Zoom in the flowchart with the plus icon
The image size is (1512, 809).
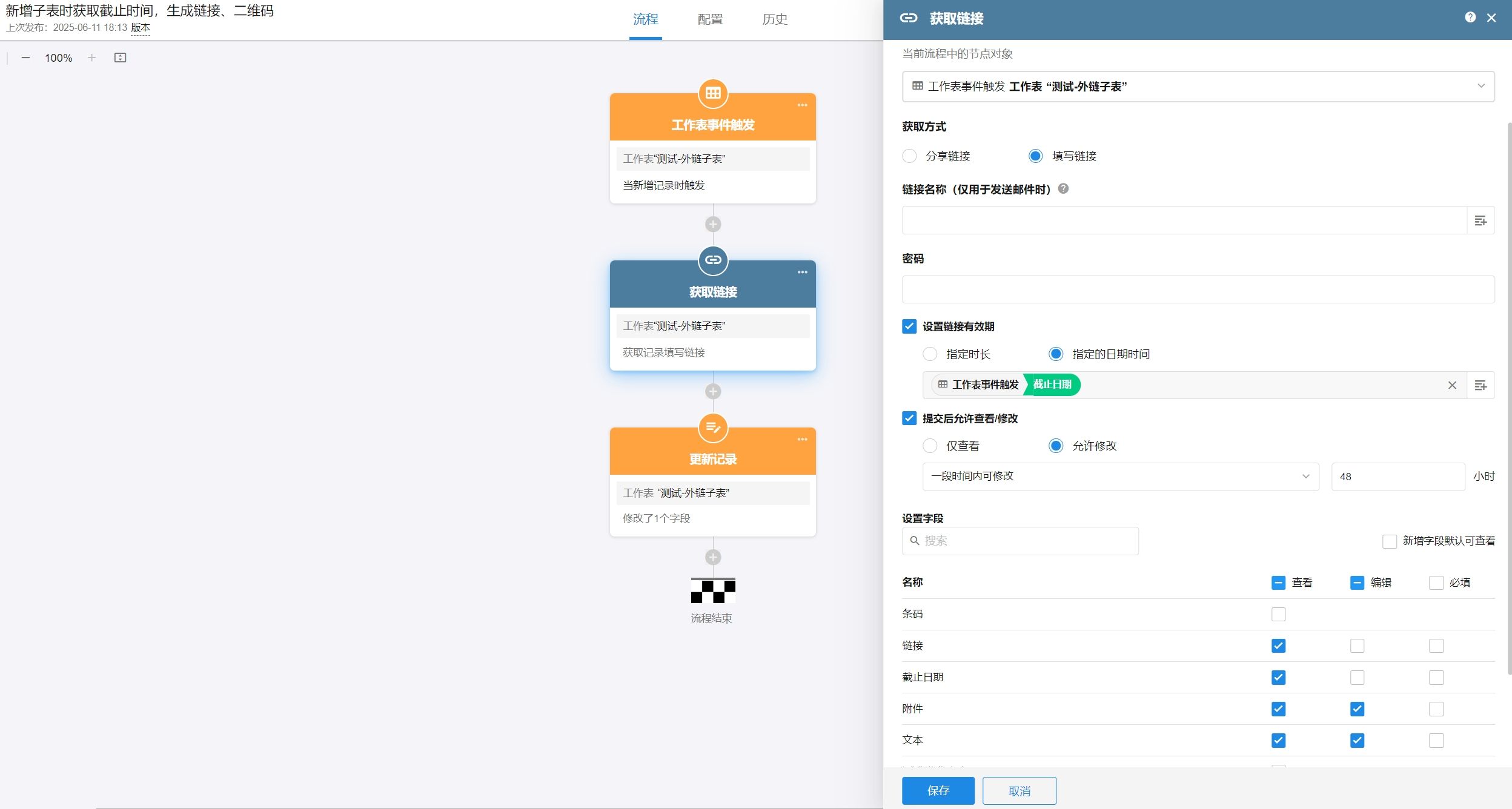click(x=91, y=58)
